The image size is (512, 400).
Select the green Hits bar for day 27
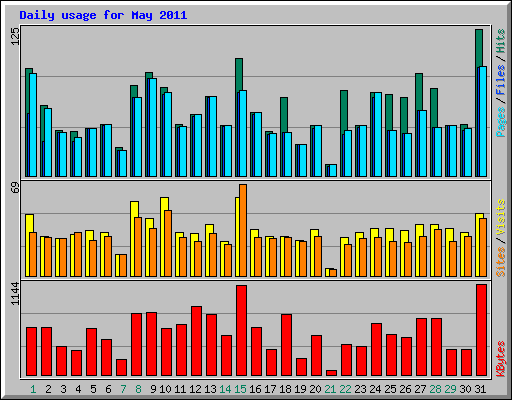pyautogui.click(x=419, y=92)
